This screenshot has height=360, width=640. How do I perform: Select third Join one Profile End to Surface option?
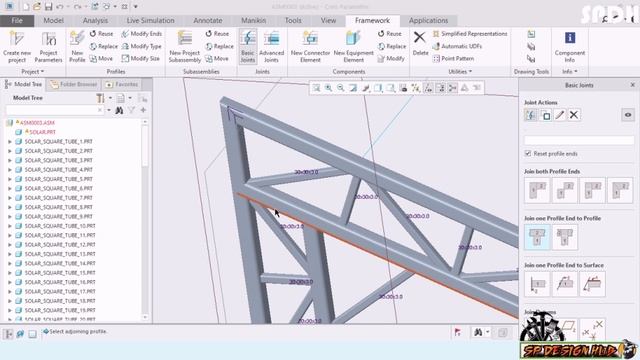(593, 284)
